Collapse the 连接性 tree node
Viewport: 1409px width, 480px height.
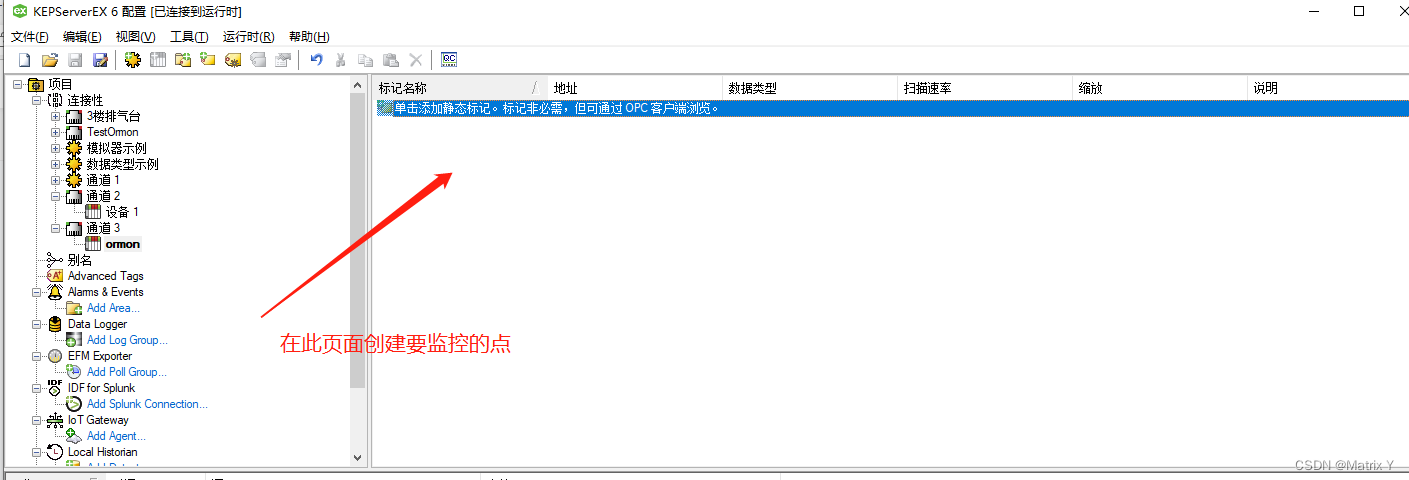(37, 100)
